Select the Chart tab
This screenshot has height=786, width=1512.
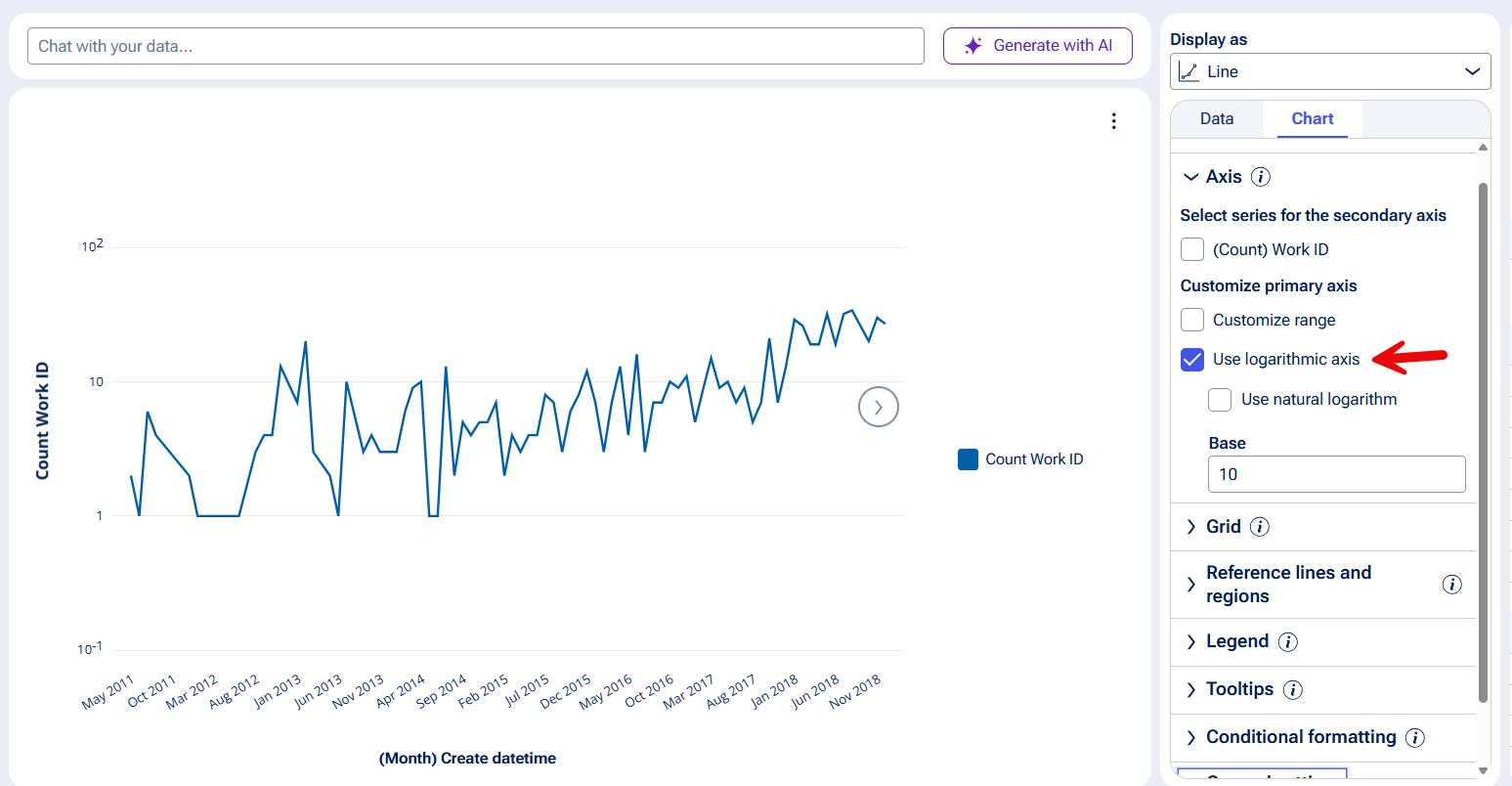1312,119
